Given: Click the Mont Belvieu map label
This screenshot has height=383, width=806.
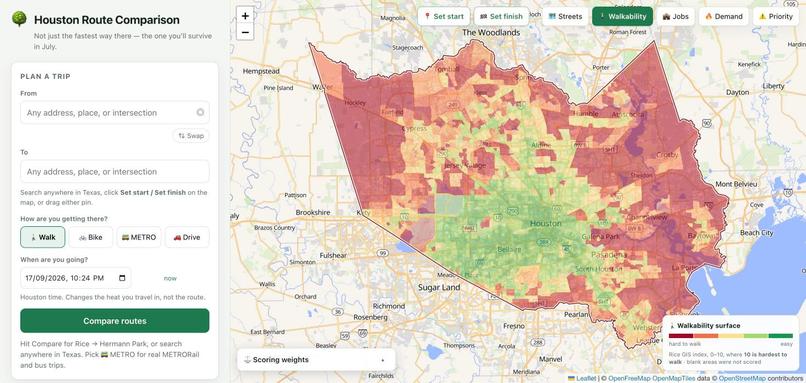Looking at the screenshot, I should 737,184.
